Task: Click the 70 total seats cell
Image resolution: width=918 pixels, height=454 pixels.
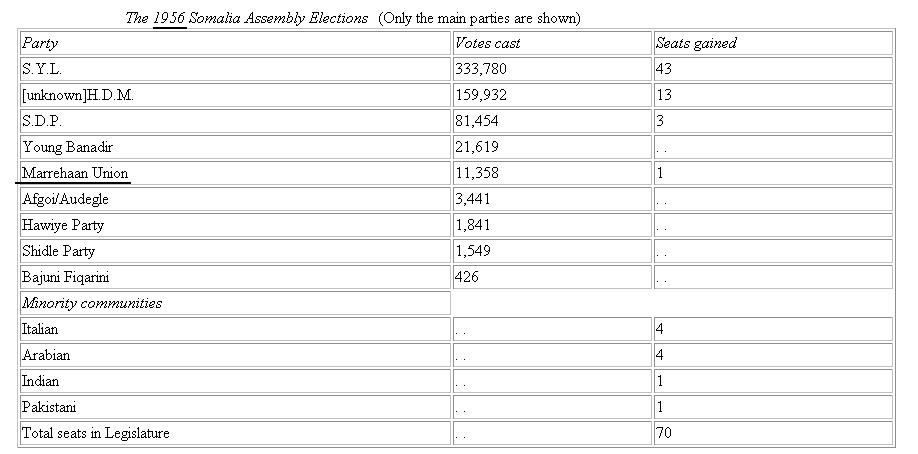Action: coord(771,433)
